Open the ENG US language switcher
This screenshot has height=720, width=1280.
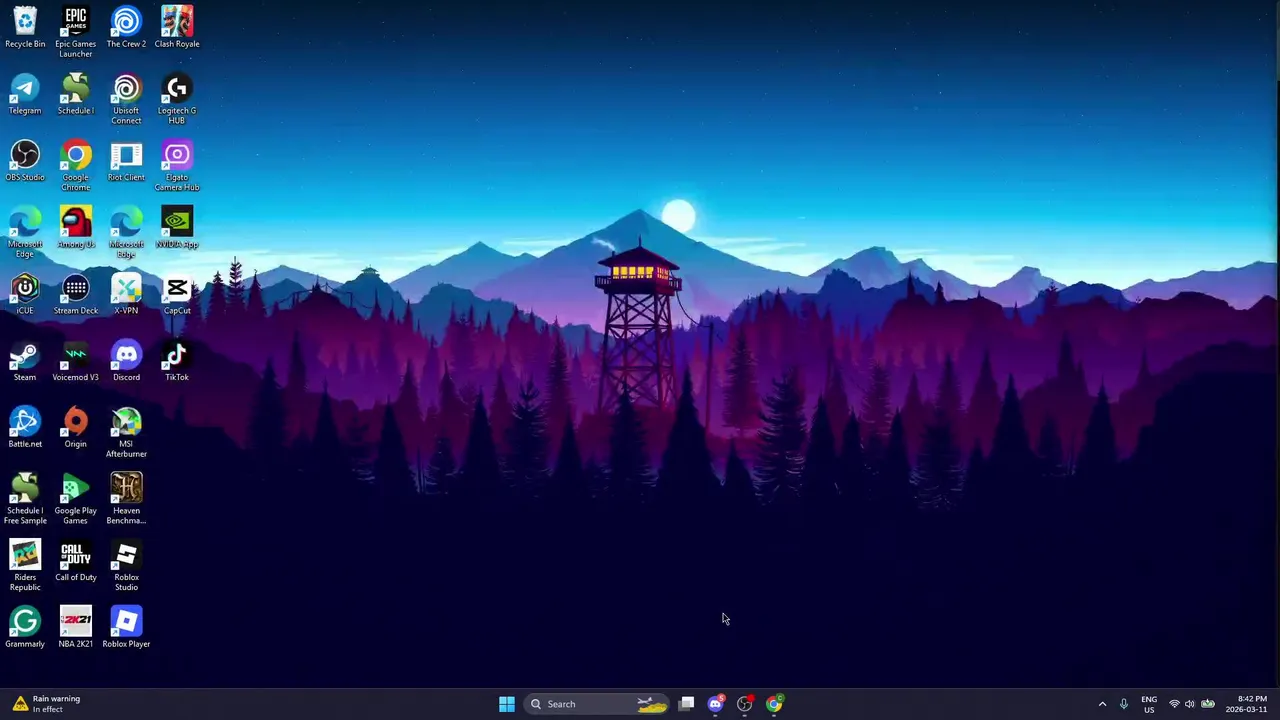[1149, 704]
